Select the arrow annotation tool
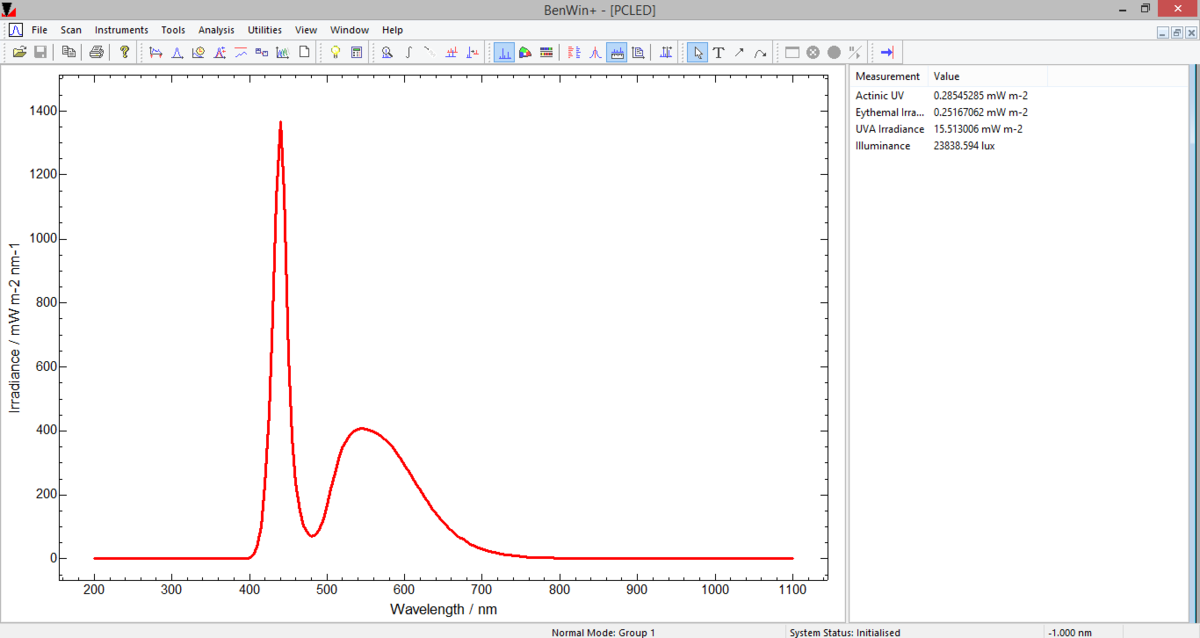 click(738, 51)
